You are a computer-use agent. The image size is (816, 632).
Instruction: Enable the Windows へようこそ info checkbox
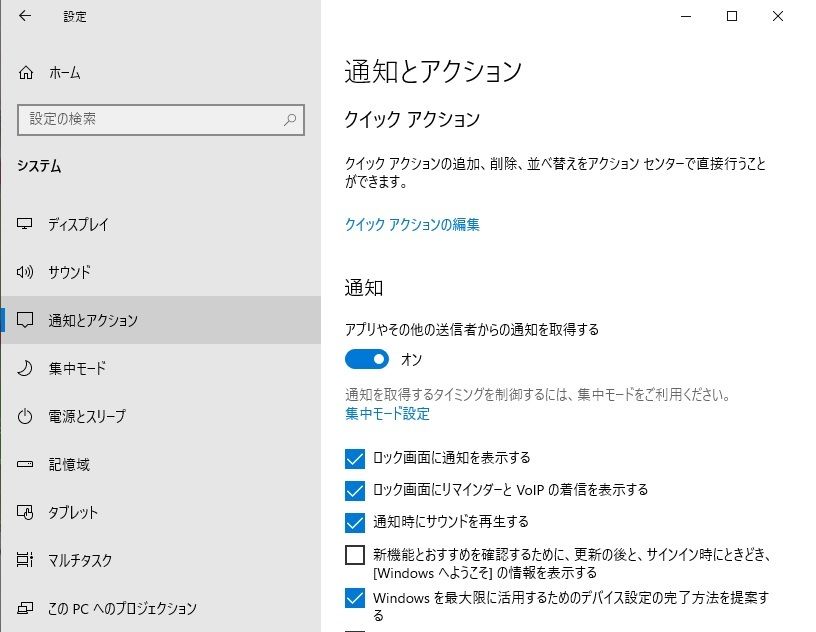(x=355, y=555)
